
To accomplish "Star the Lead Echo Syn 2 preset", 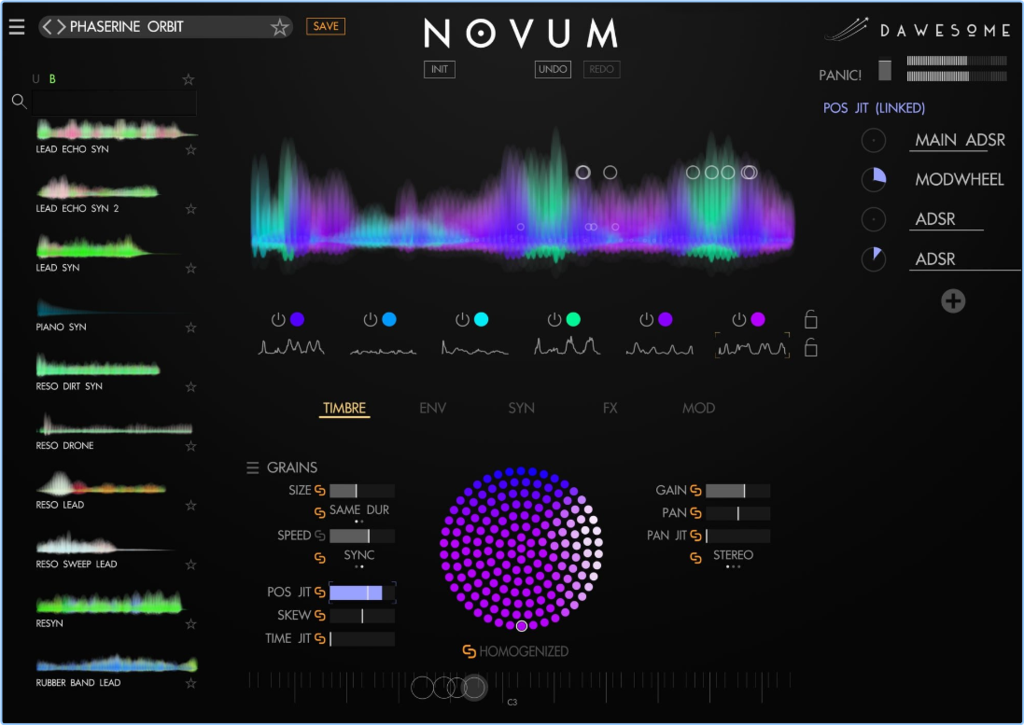I will [191, 209].
